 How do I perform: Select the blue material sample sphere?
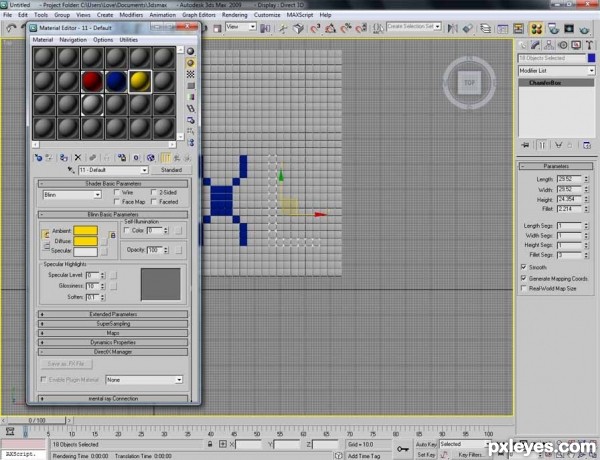[x=116, y=81]
